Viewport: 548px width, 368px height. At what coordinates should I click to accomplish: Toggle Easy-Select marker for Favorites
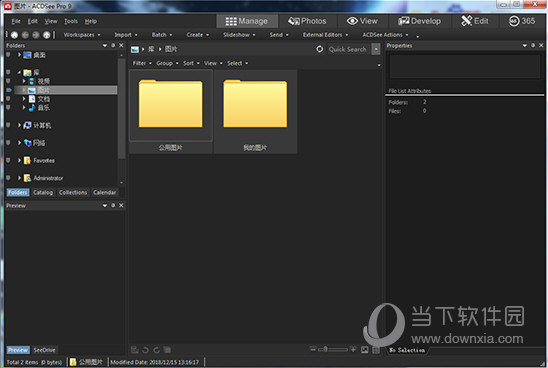click(x=8, y=160)
